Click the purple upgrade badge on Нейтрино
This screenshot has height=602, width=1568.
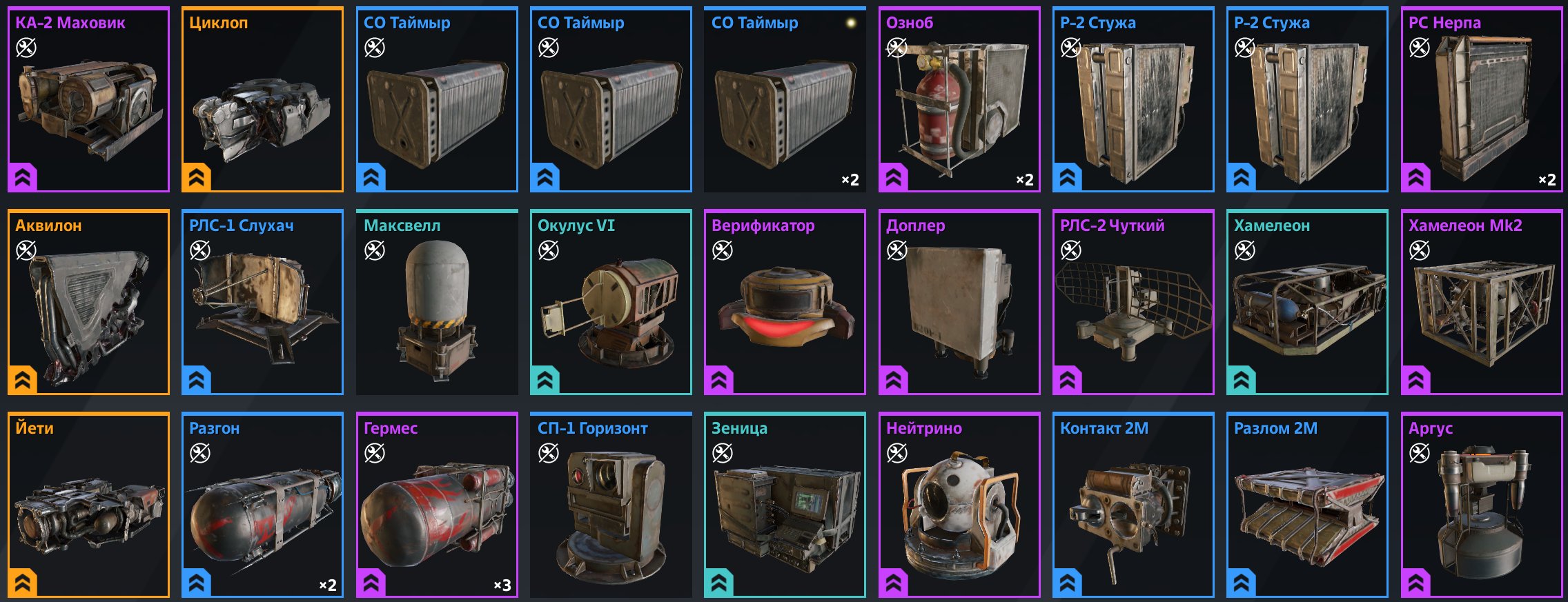(894, 583)
